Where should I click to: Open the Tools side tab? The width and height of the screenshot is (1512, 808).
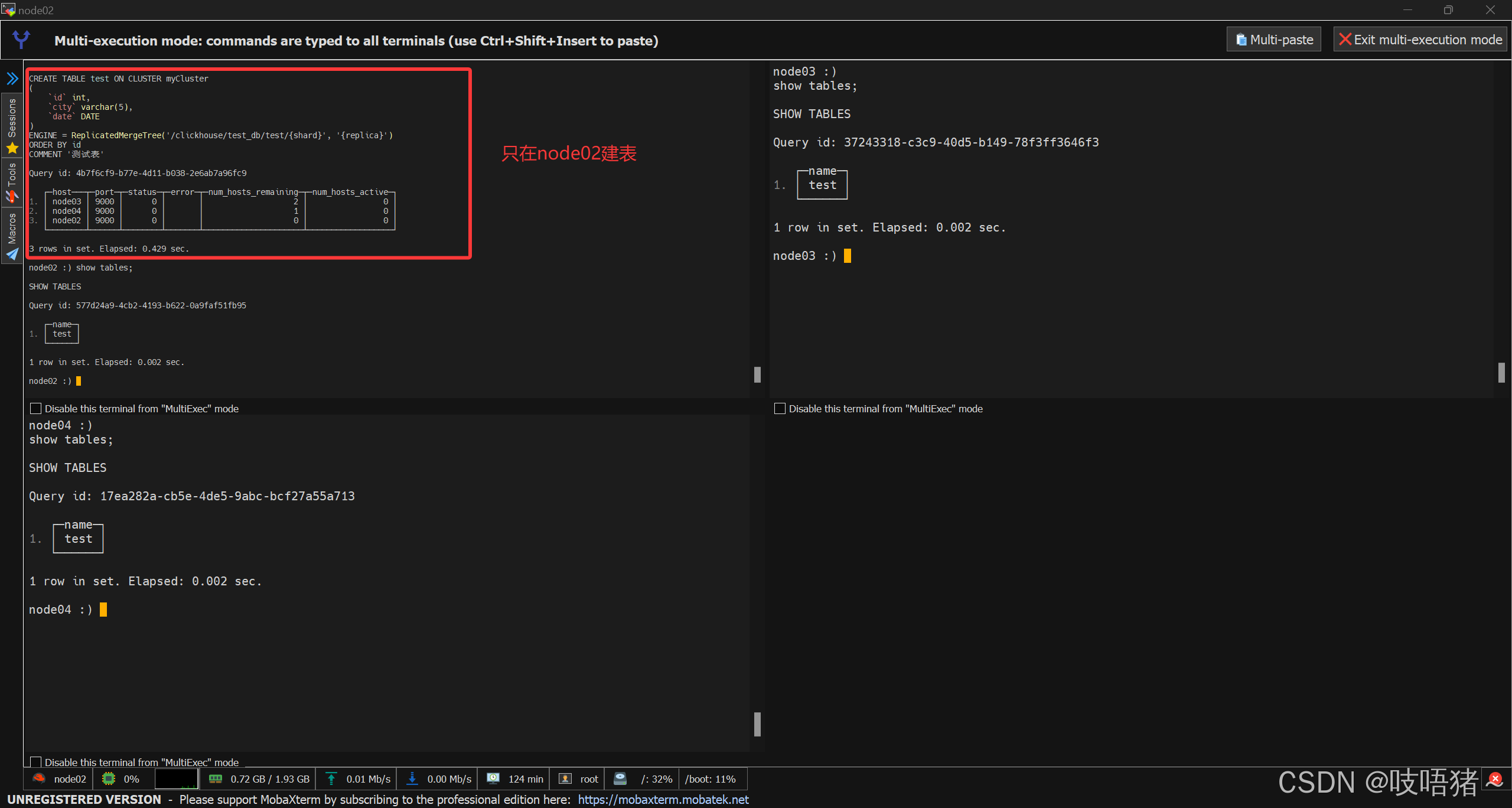pos(12,175)
